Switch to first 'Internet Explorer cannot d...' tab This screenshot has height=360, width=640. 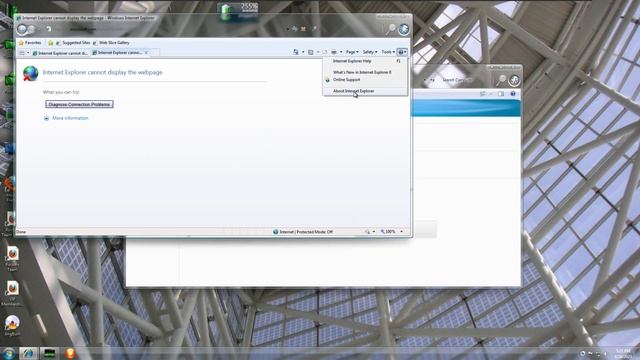(x=60, y=53)
